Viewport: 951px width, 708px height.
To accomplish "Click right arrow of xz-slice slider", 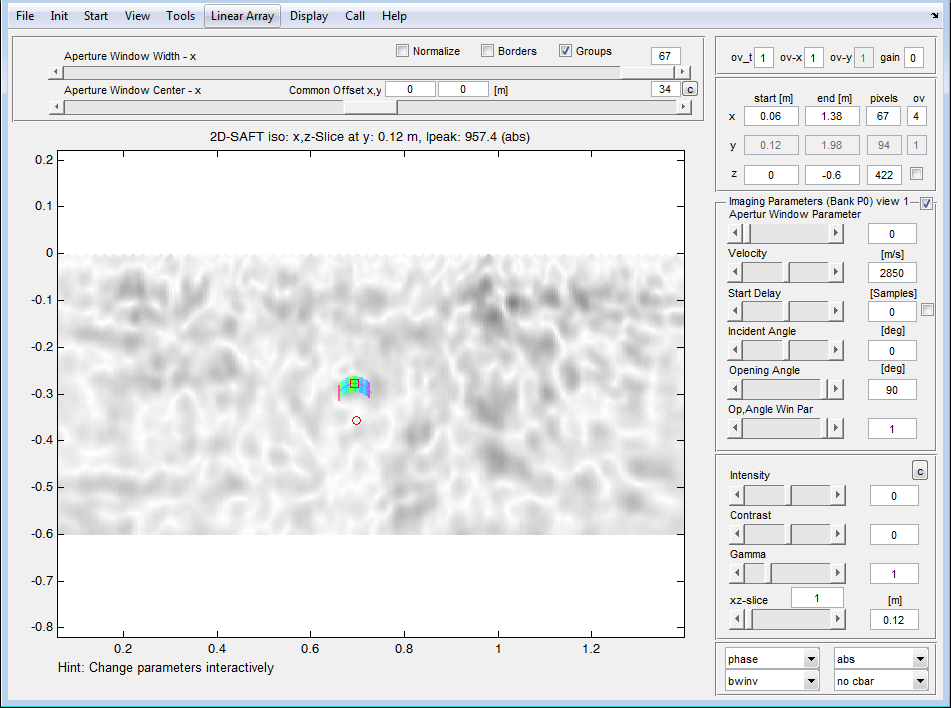I will pyautogui.click(x=838, y=619).
